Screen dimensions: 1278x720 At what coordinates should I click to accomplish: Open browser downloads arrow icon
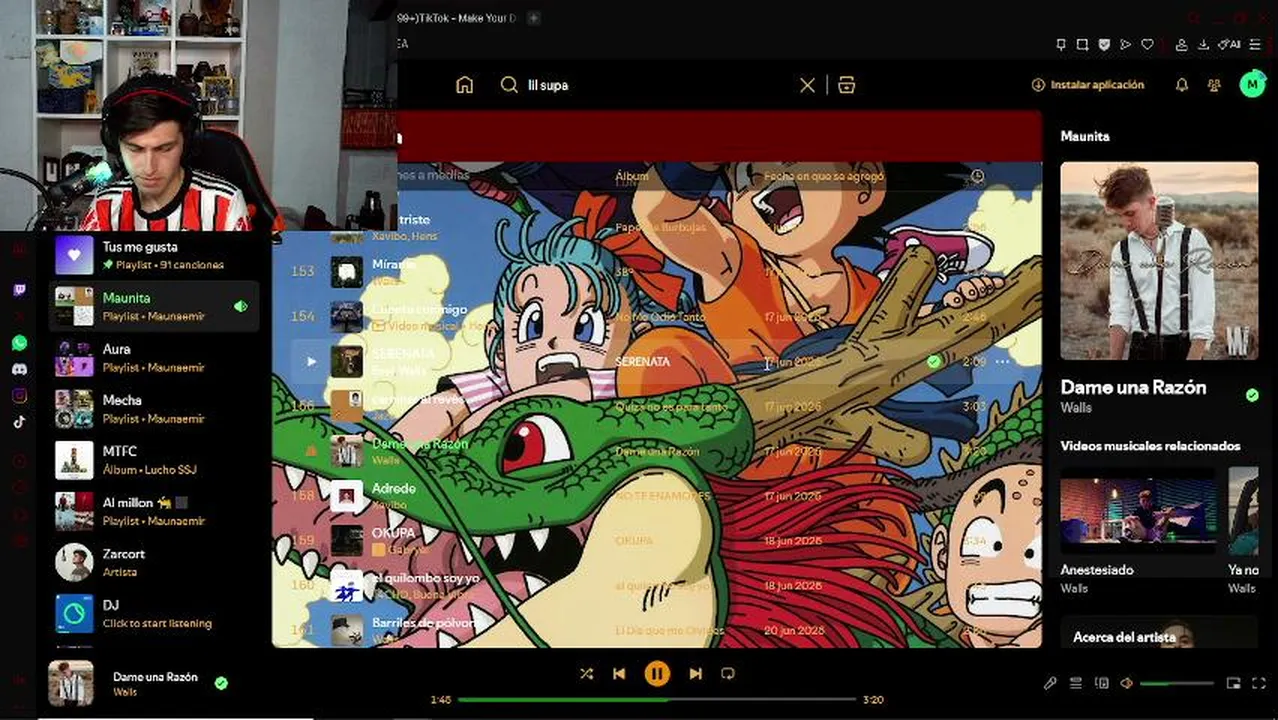click(x=1203, y=45)
